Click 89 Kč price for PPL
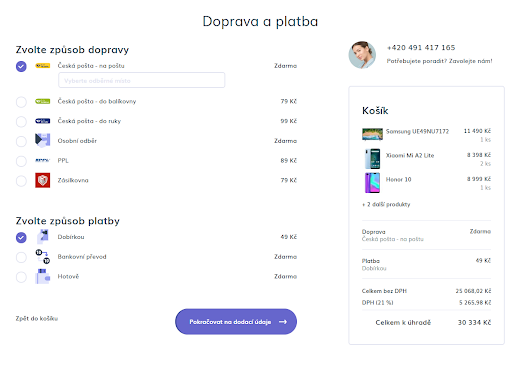This screenshot has width=512, height=369. (x=288, y=160)
